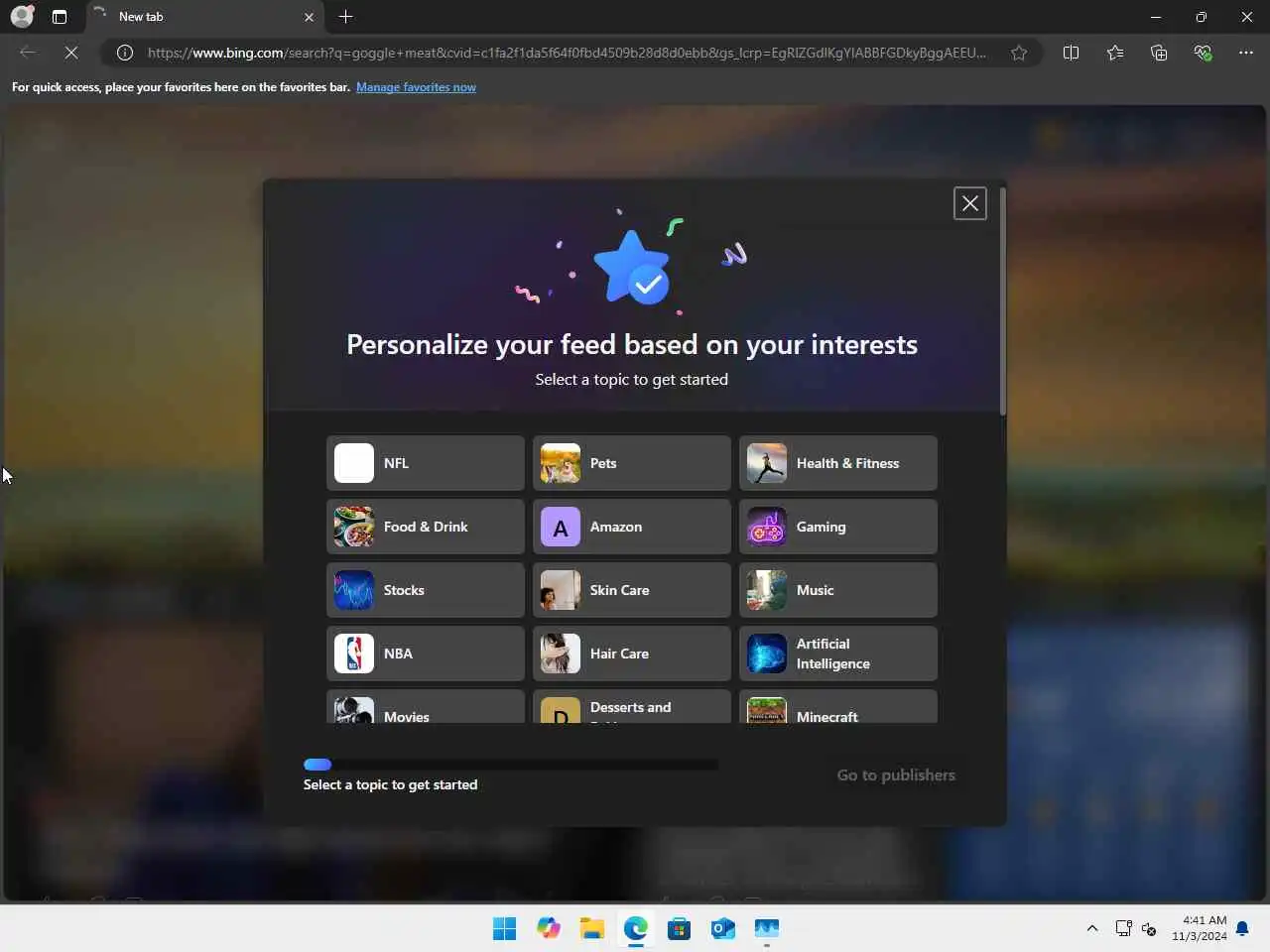Select the Food & Drink topic
This screenshot has width=1270, height=952.
tap(426, 527)
